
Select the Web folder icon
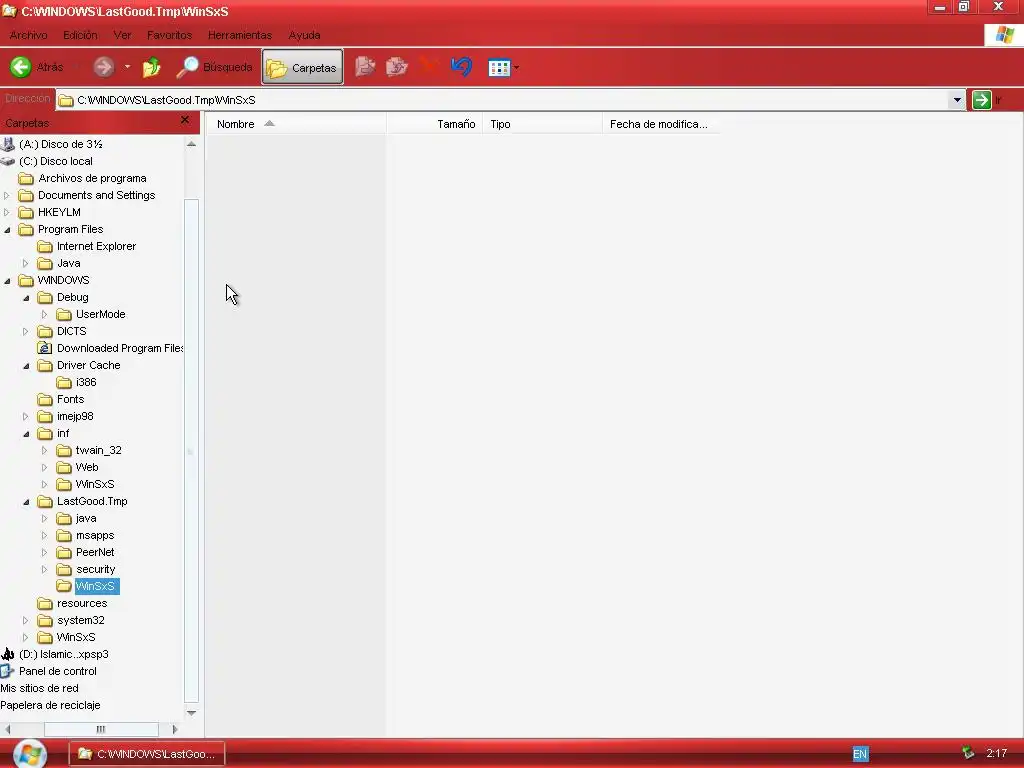point(63,467)
